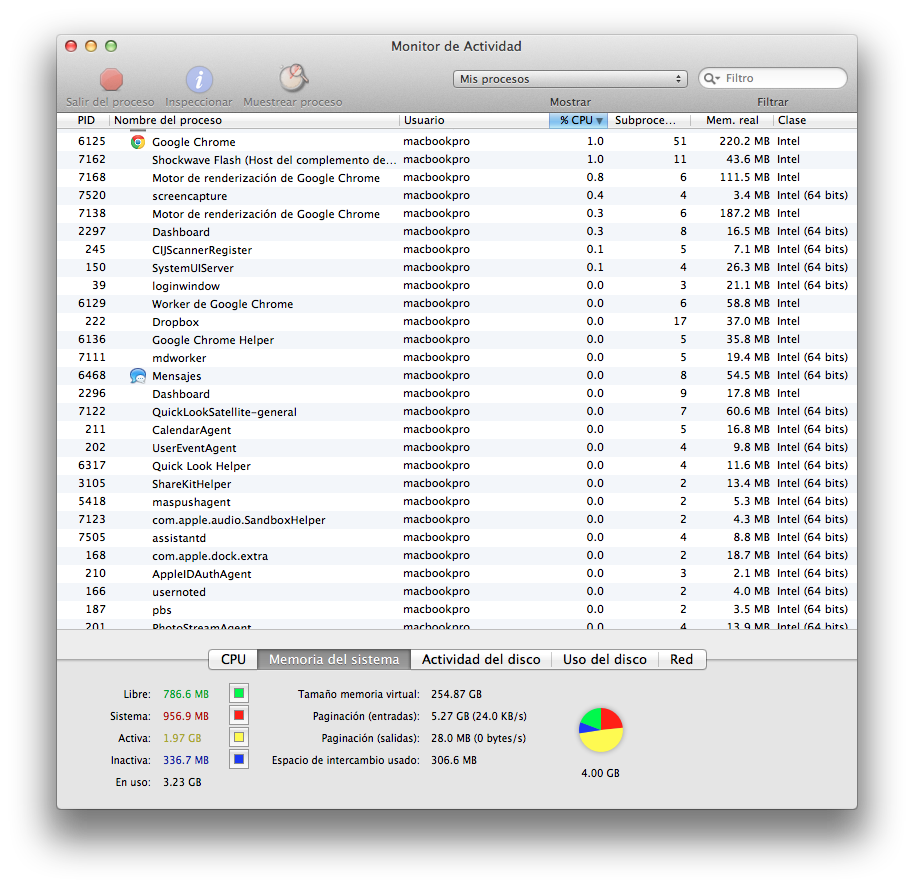Click the Libre 786.6 MB value
This screenshot has width=914, height=888.
point(186,694)
